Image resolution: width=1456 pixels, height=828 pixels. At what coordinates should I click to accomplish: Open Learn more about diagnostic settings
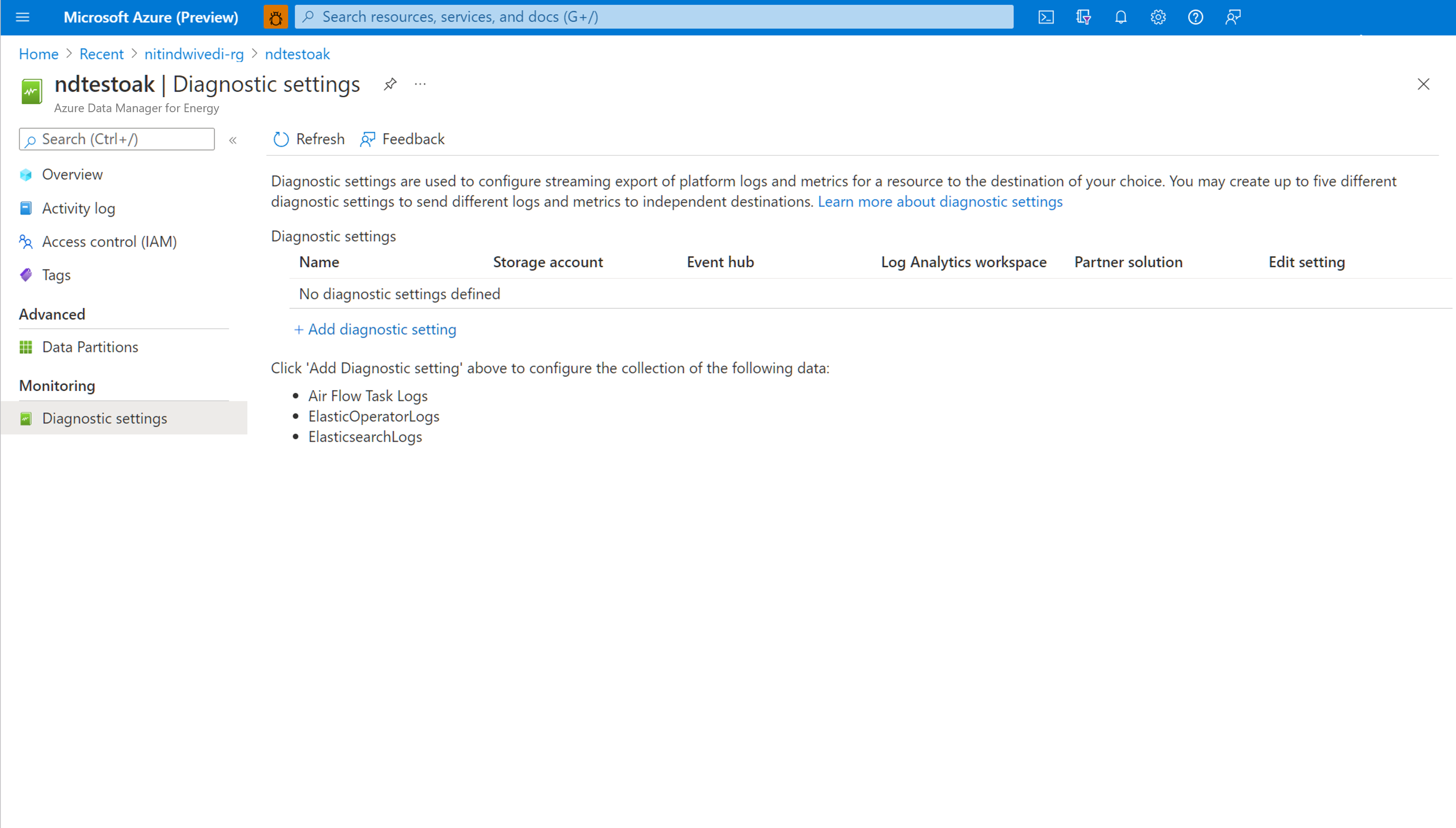point(940,201)
